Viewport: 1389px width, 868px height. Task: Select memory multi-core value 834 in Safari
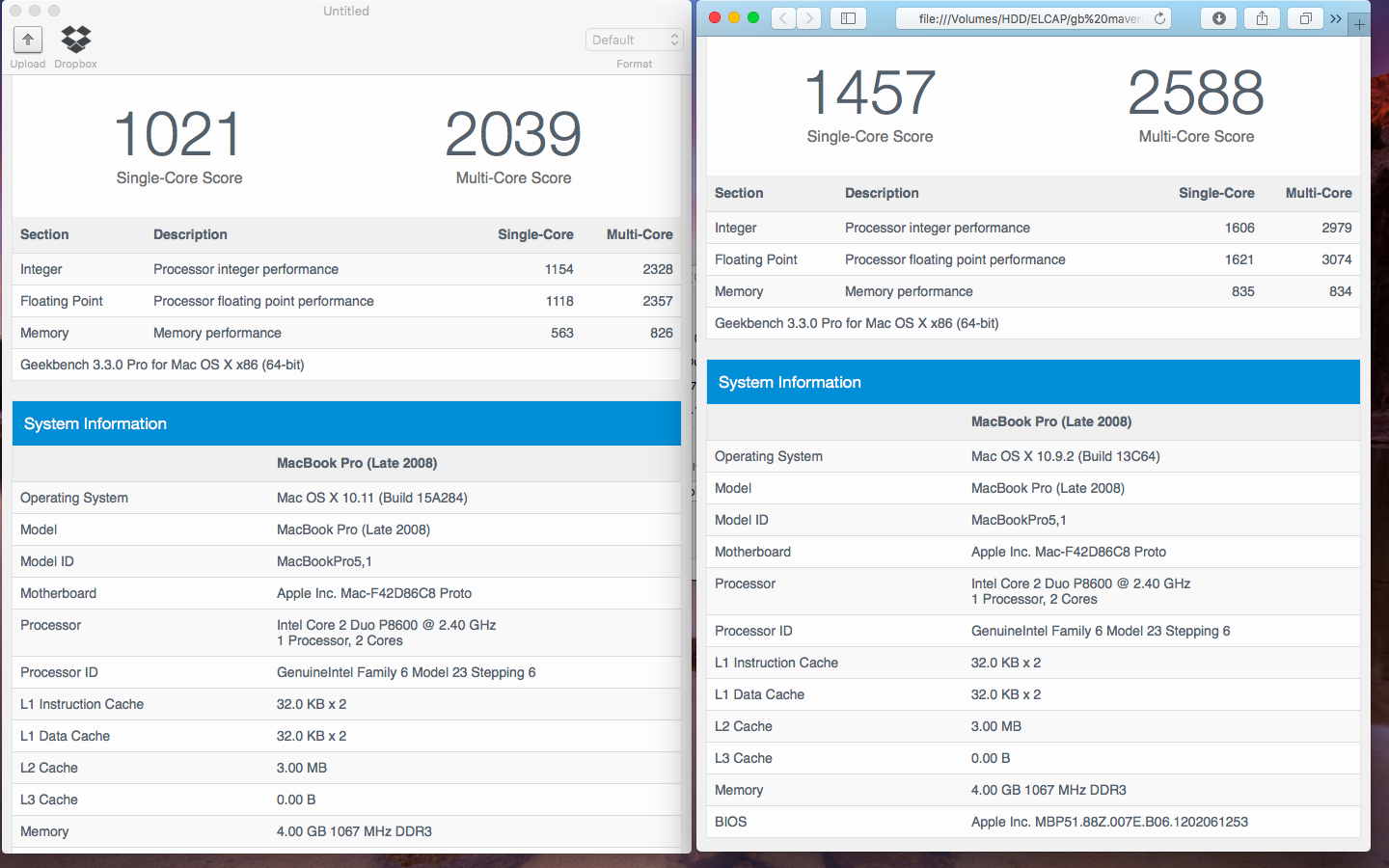click(x=1341, y=291)
